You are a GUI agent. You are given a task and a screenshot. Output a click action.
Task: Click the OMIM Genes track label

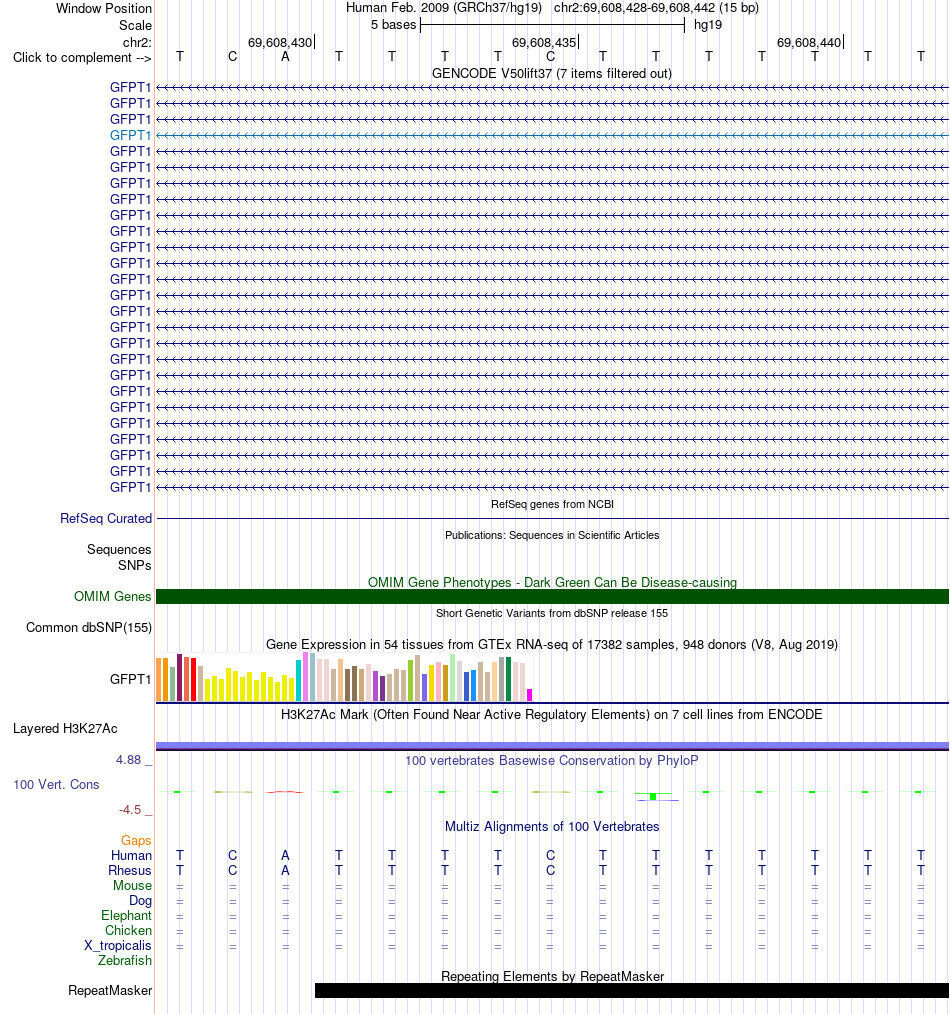[x=113, y=596]
